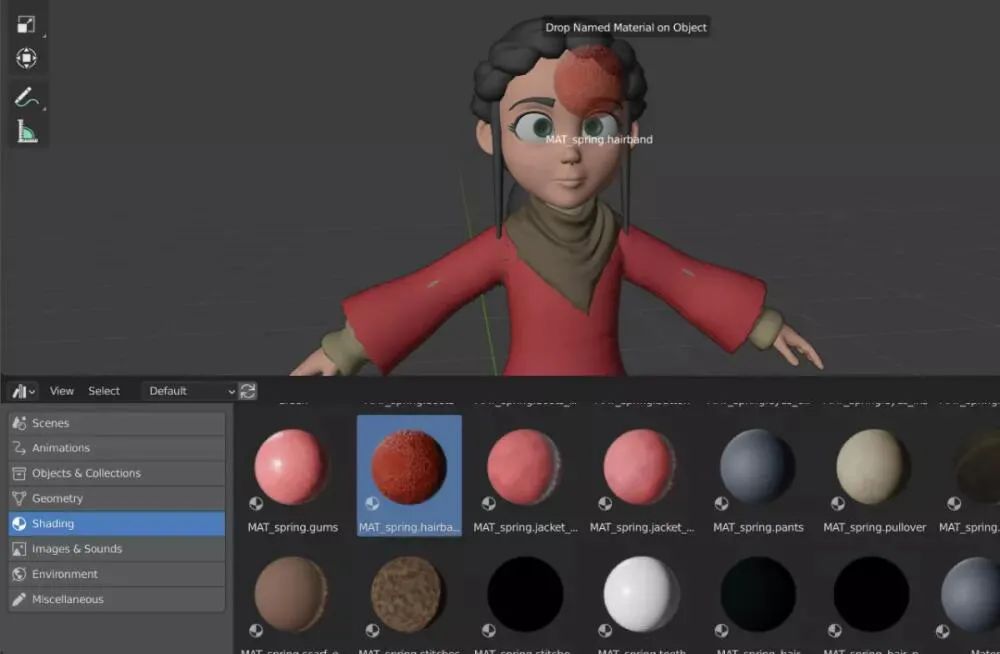Viewport: 1000px width, 654px height.
Task: Click the material icon on MAT_spring.gums thumbnail
Action: click(x=256, y=503)
